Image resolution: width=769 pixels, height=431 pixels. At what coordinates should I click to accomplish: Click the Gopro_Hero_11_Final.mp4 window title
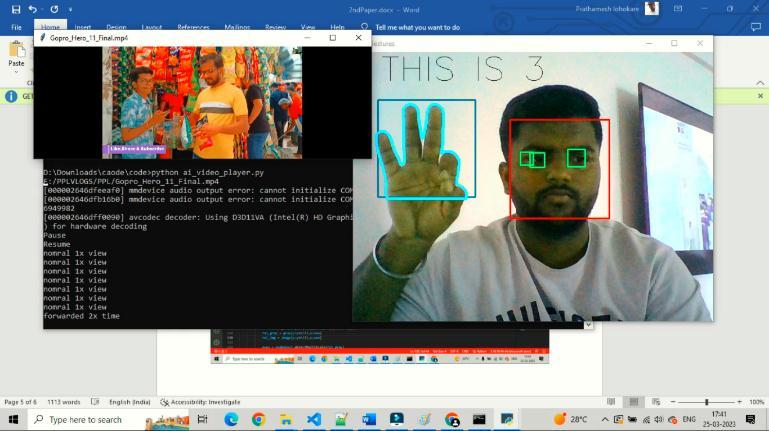click(x=89, y=38)
